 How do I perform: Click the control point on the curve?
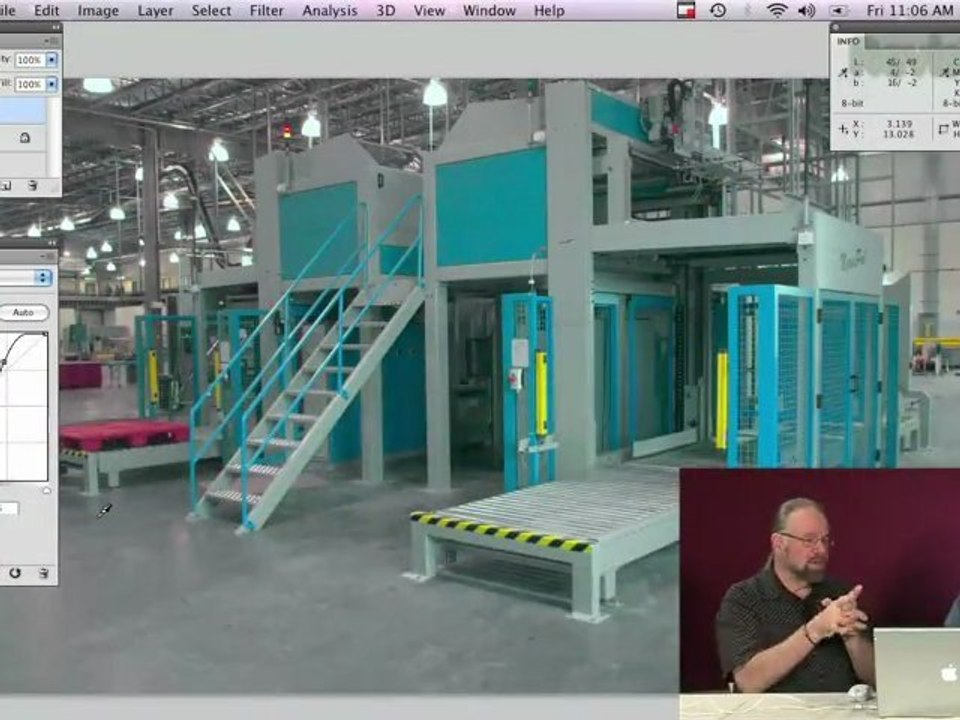[x=2, y=364]
